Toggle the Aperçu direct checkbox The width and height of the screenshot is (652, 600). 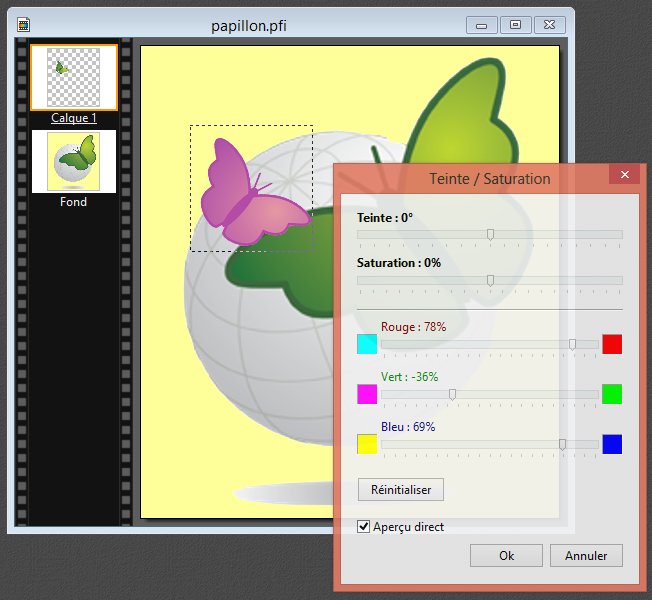[x=364, y=527]
